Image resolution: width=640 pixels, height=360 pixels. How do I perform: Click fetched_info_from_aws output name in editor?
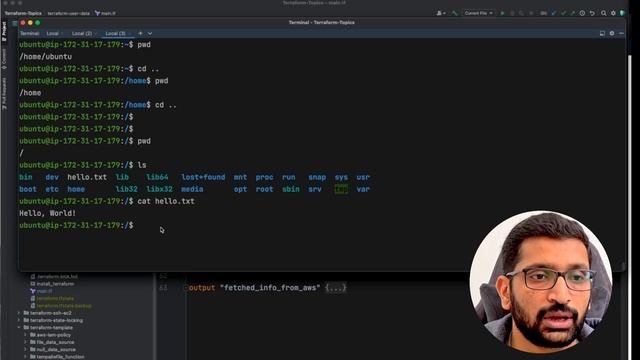click(270, 288)
